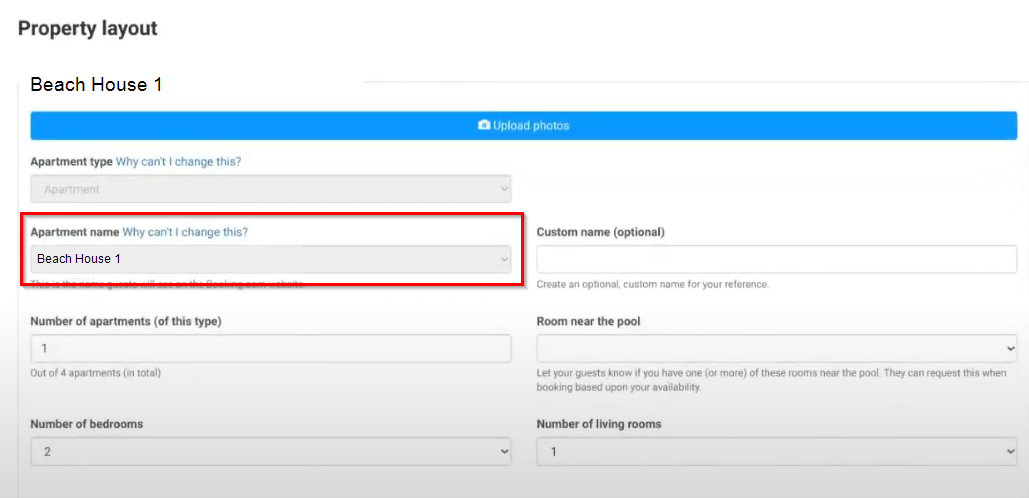Click the Room near the pool label
Viewport: 1029px width, 498px height.
pos(588,321)
